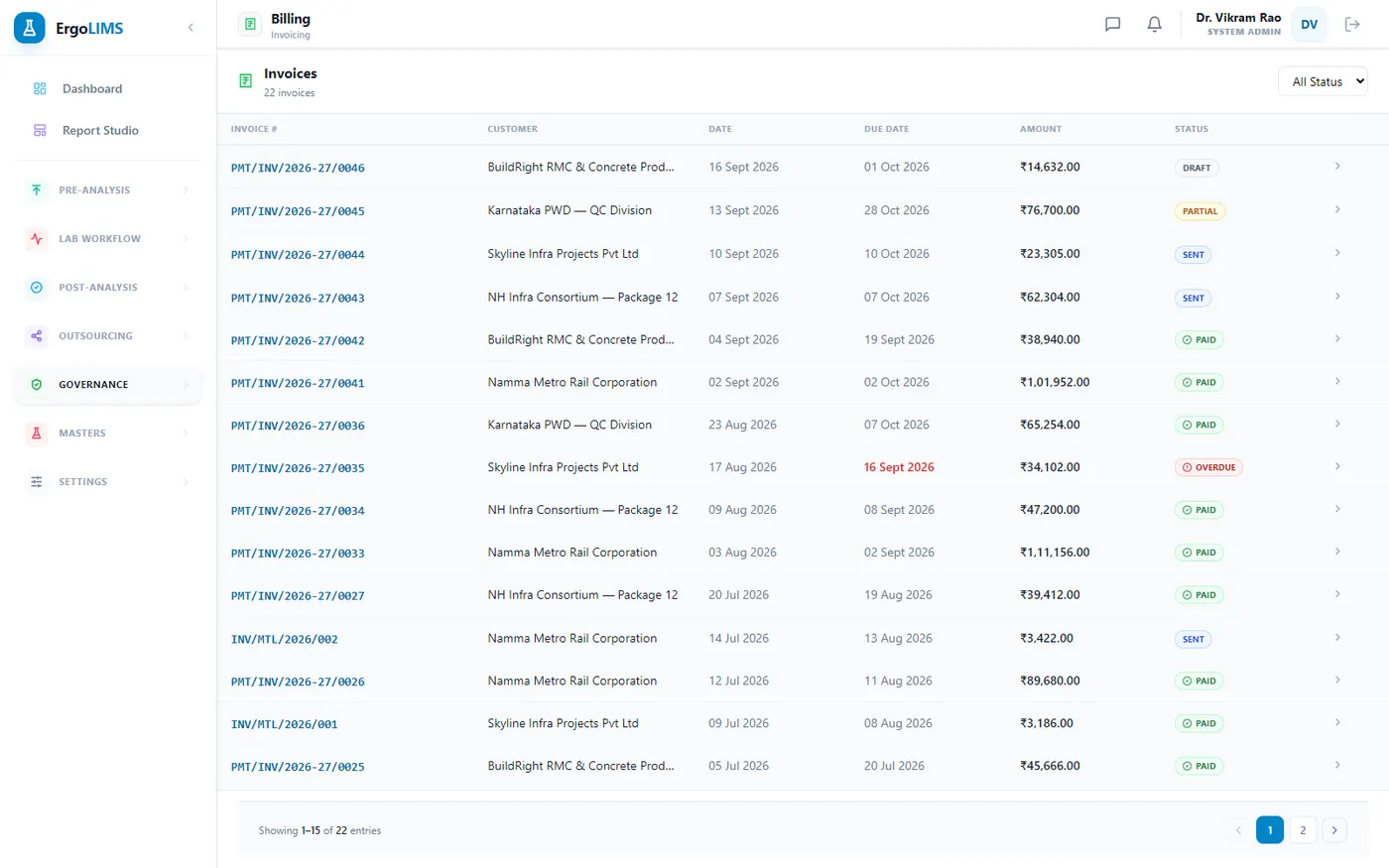Open invoice PMT/INV/2026-27/0027
This screenshot has width=1389, height=868.
298,595
